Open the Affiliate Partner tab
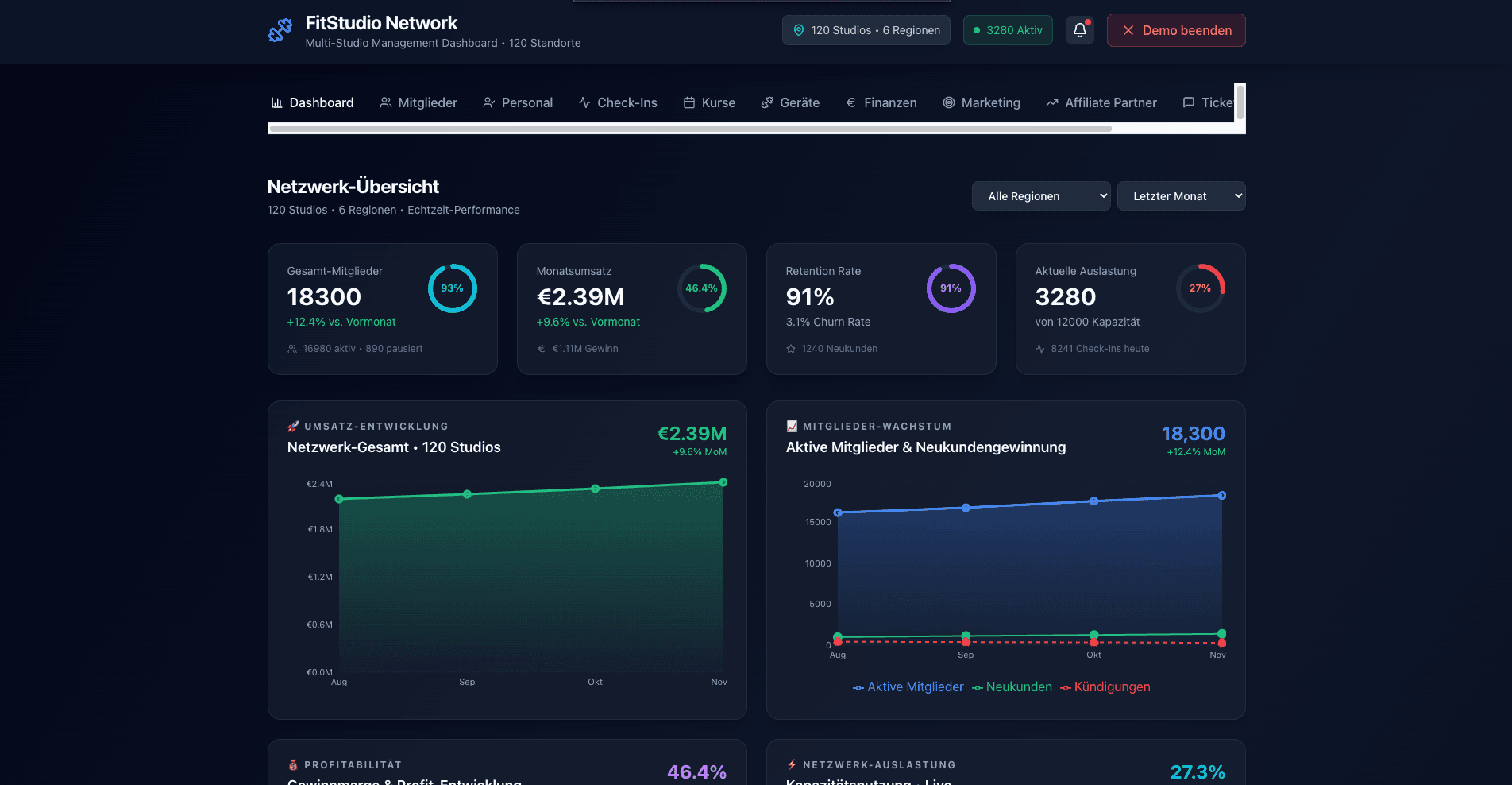Viewport: 1512px width, 785px height. click(x=1101, y=102)
